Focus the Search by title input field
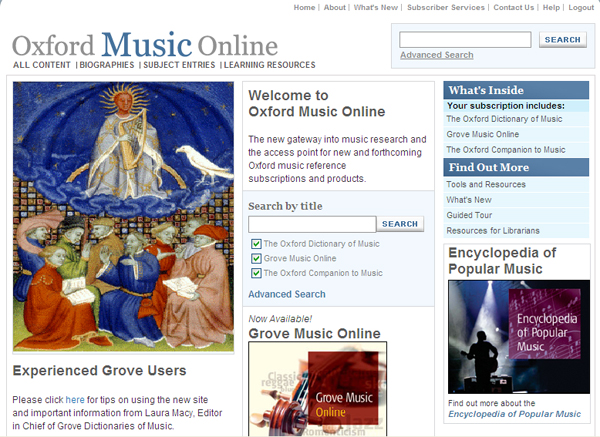 pos(312,224)
